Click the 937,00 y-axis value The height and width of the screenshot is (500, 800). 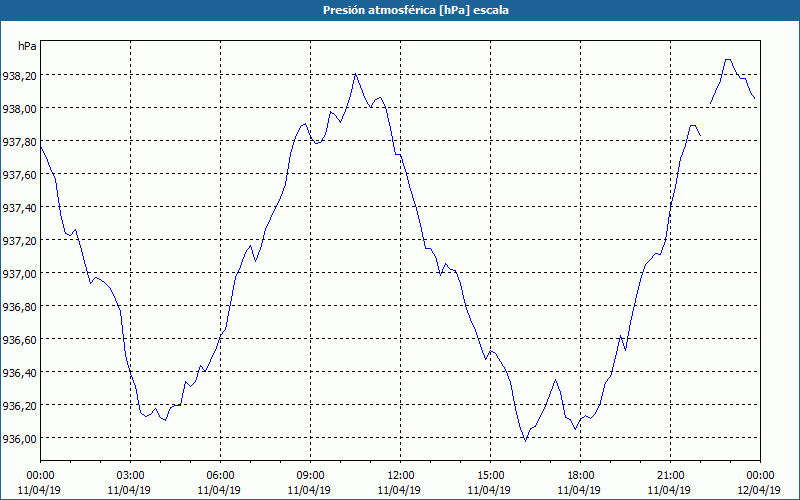19,273
